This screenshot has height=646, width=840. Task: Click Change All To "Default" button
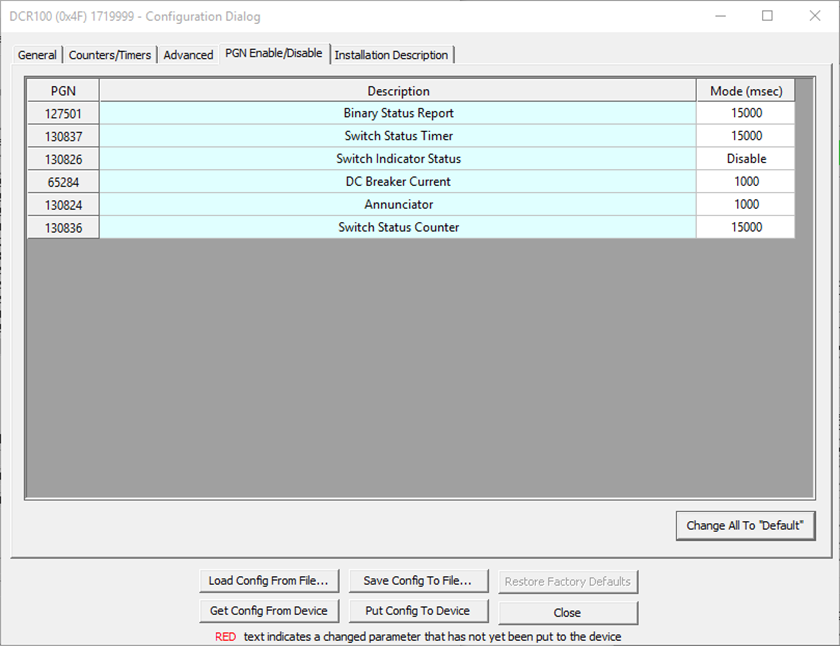[745, 525]
